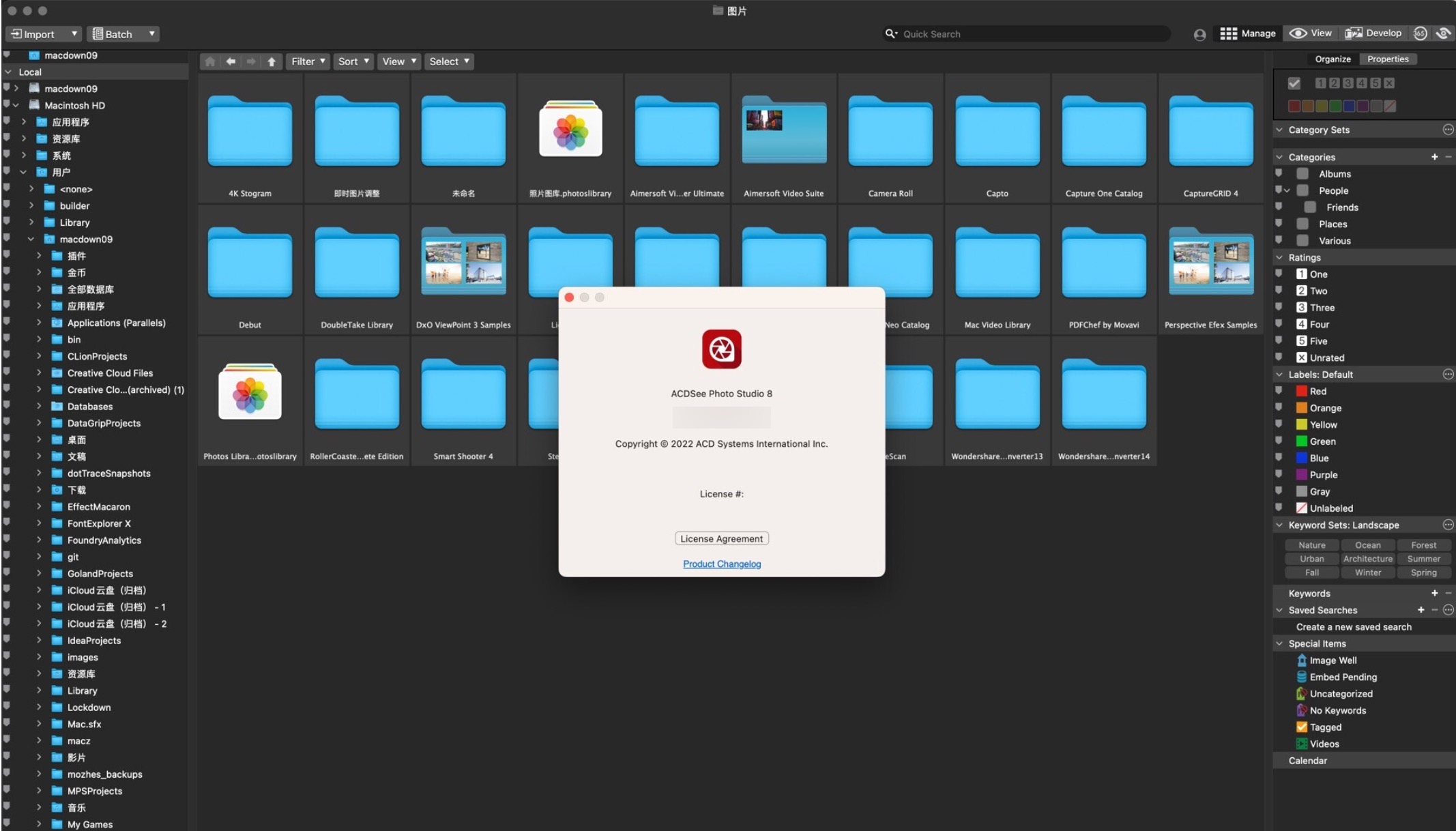
Task: Click the License Agreement button
Action: click(x=721, y=538)
